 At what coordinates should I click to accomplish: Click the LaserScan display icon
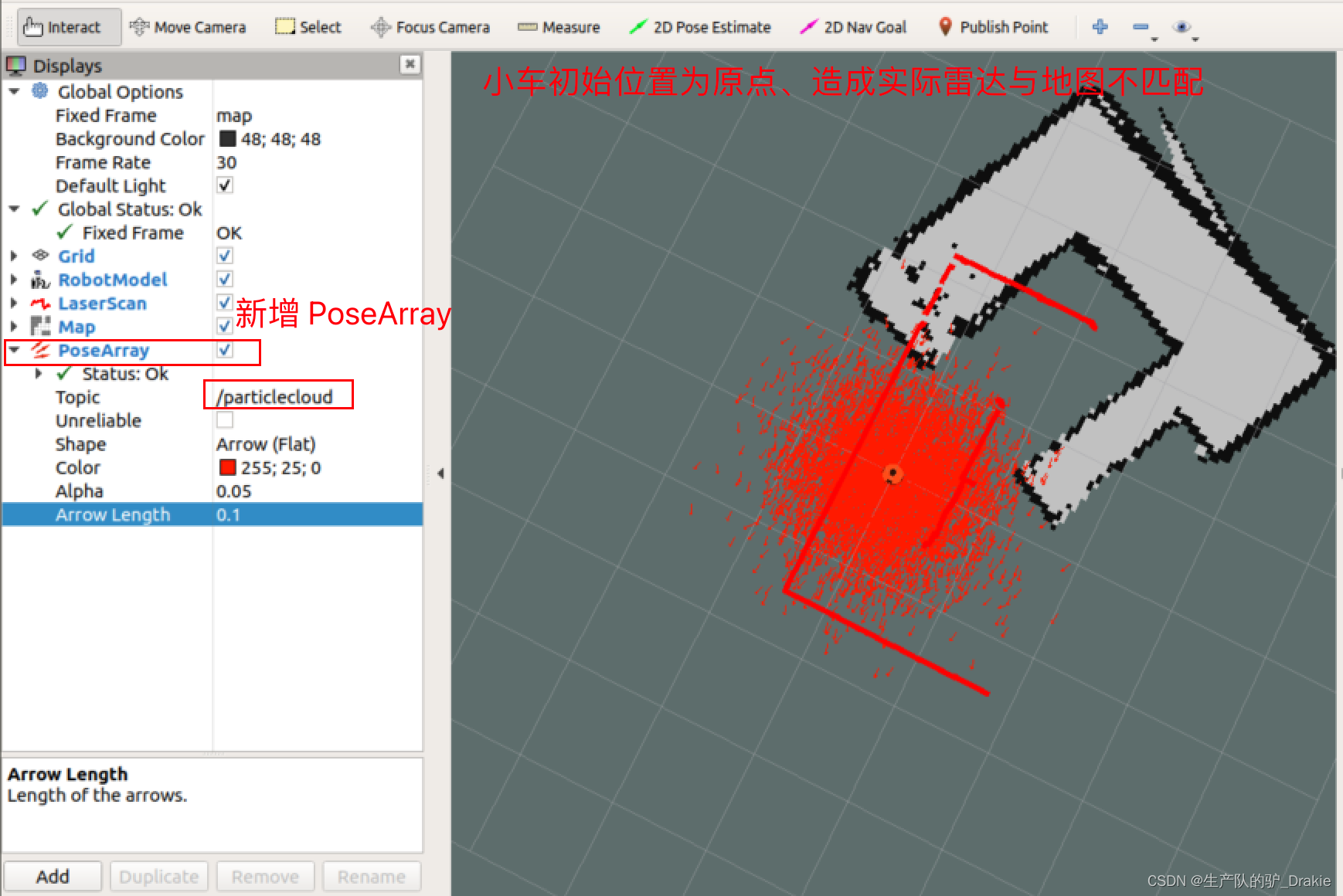(40, 304)
